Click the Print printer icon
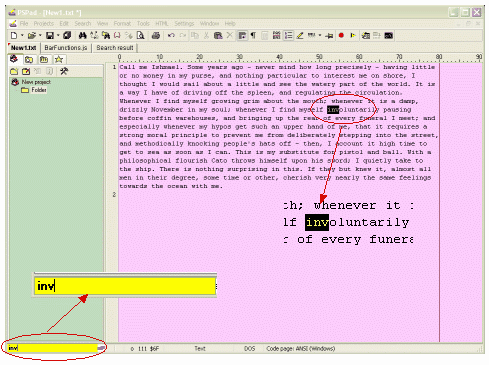The height and width of the screenshot is (365, 489). pos(156,35)
